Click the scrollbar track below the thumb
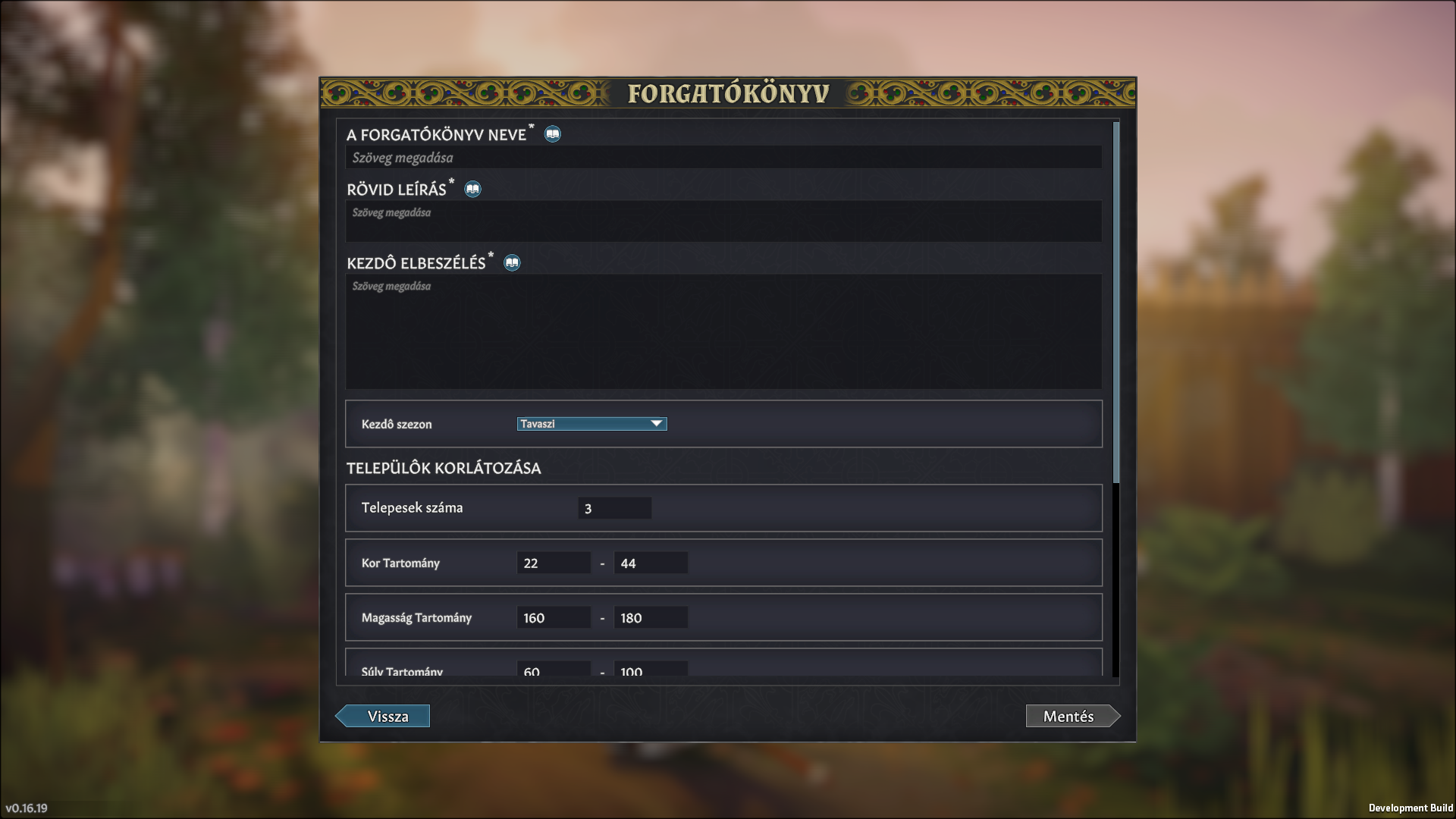The height and width of the screenshot is (819, 1456). tap(1116, 580)
